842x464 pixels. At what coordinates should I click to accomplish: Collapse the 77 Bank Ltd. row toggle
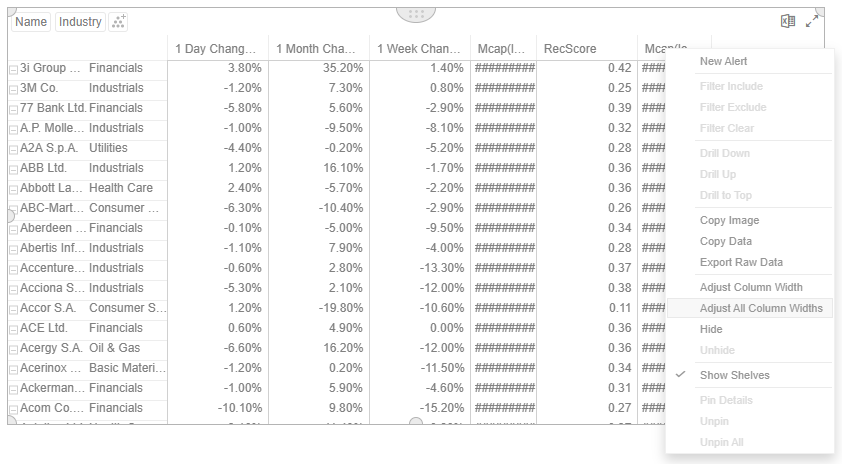point(13,109)
